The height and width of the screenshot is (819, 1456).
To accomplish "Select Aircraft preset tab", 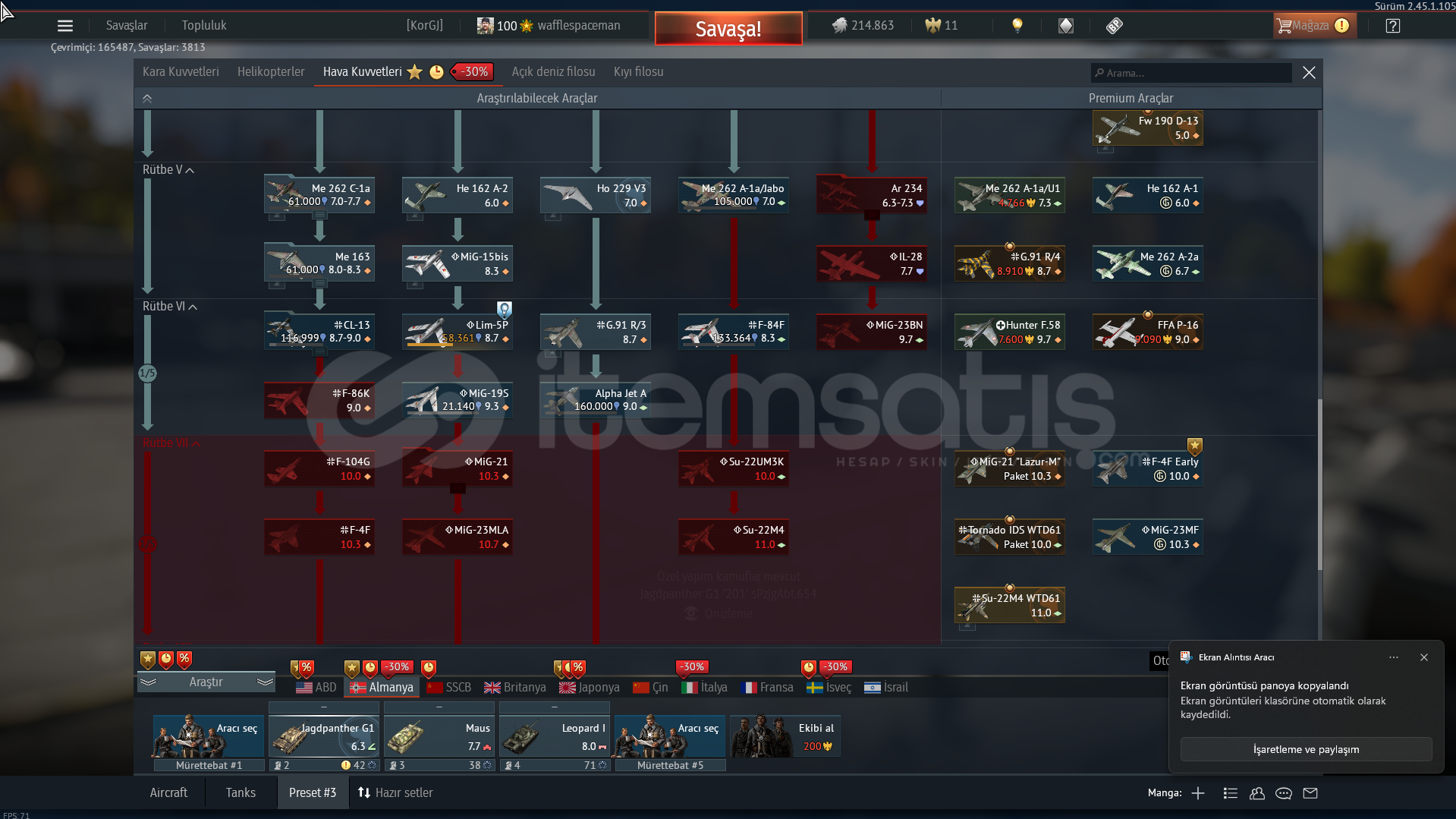I will pos(168,792).
